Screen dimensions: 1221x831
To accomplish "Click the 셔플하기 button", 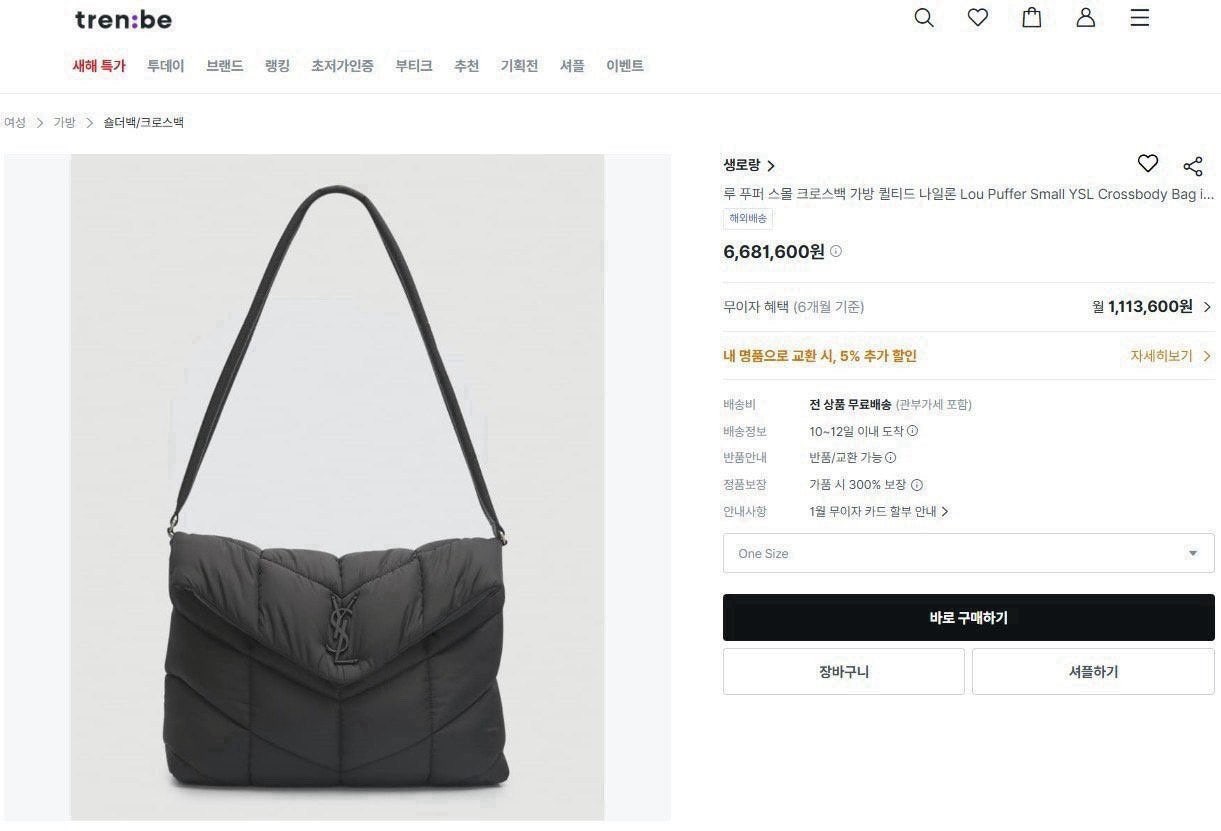I will pos(1093,672).
